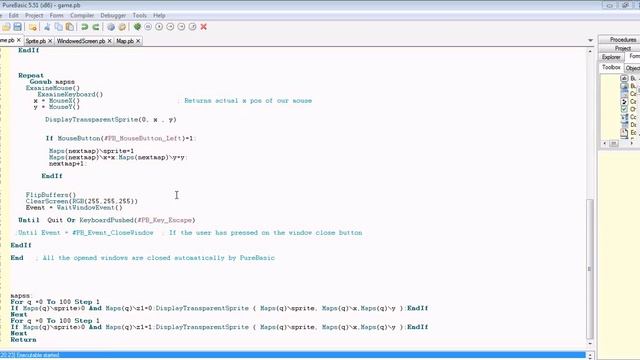Image resolution: width=640 pixels, height=360 pixels.
Task: Switch to the WindowedScreen.pb tab
Action: click(x=81, y=41)
